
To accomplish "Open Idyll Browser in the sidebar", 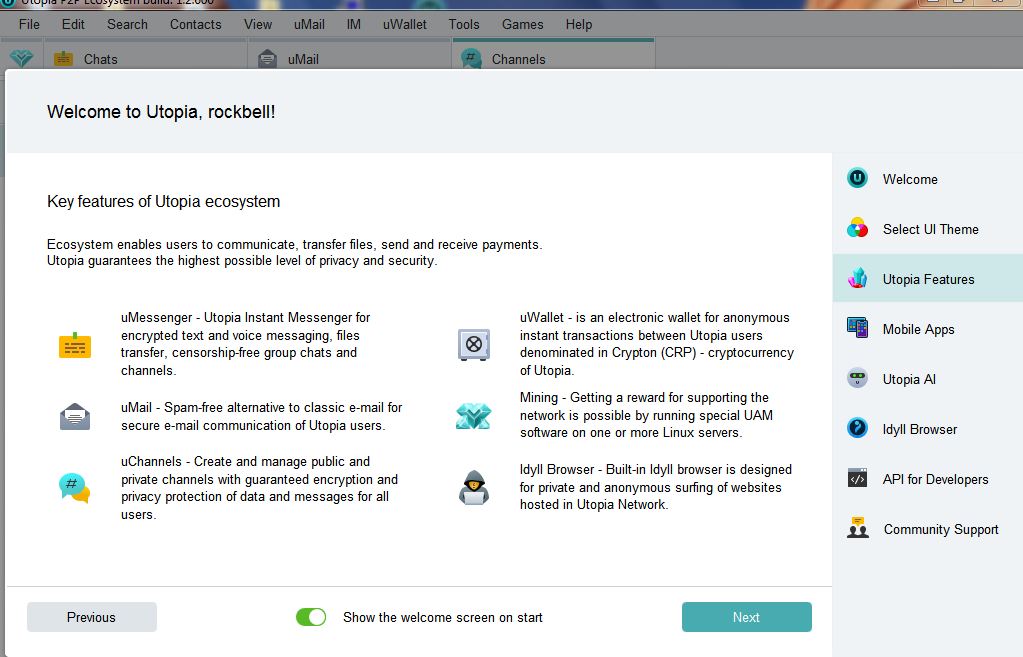I will click(928, 429).
